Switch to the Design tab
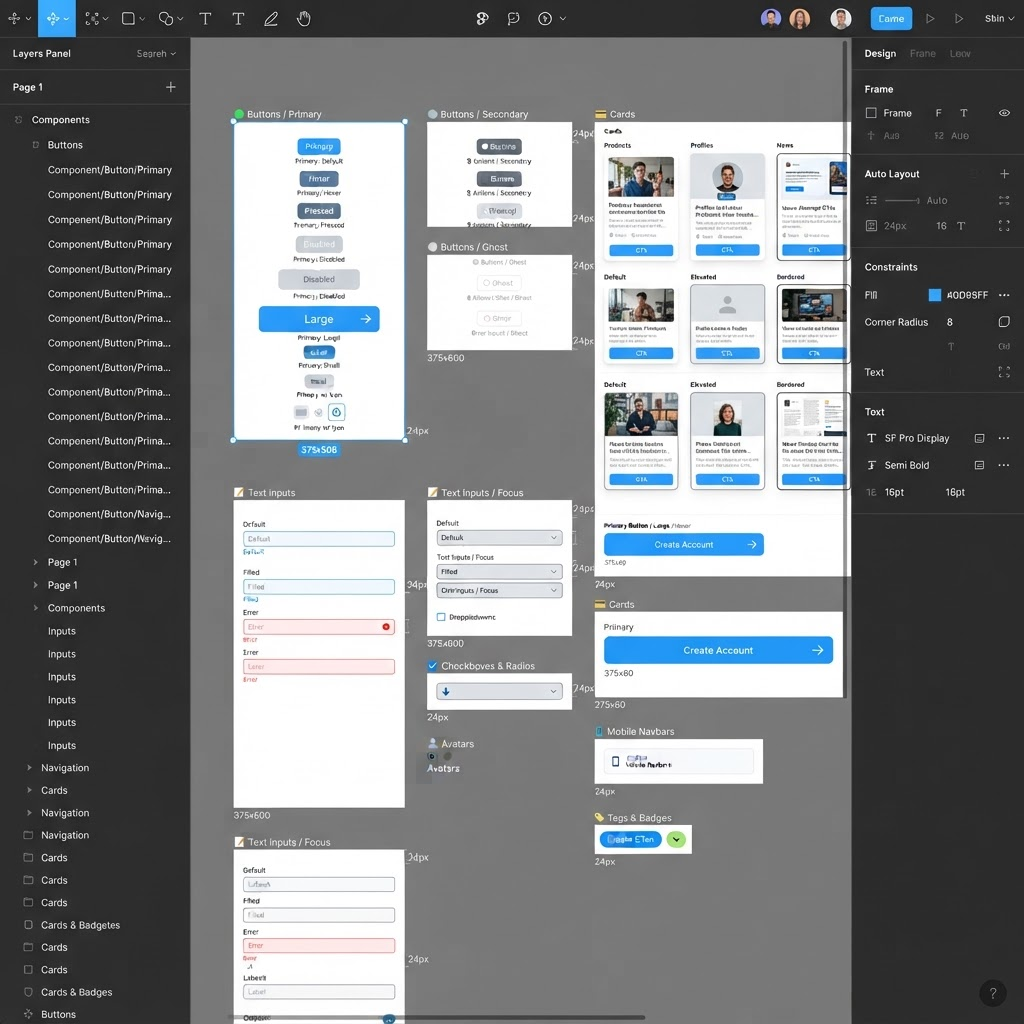This screenshot has height=1024, width=1024. coord(880,54)
